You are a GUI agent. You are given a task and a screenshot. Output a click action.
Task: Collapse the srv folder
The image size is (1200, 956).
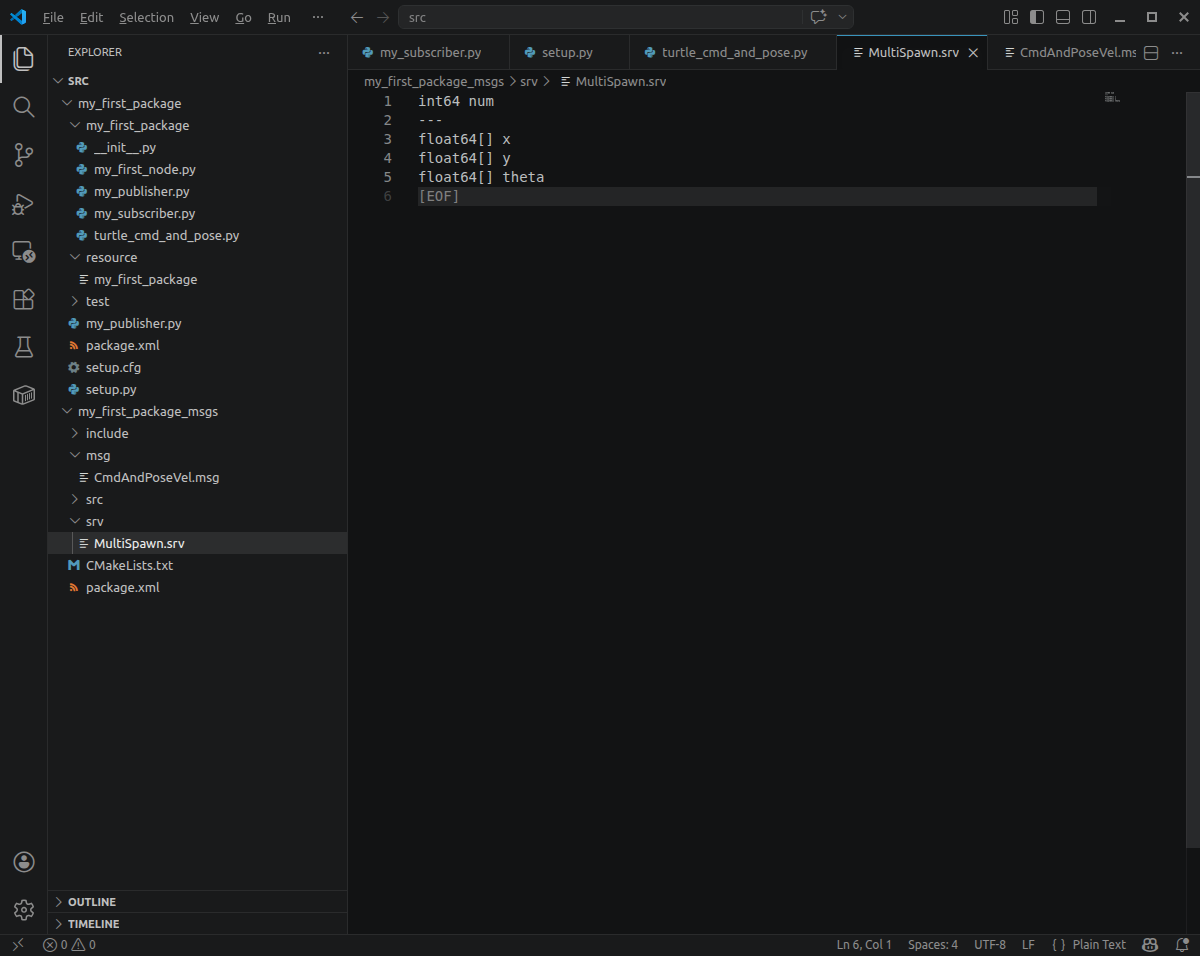tap(75, 521)
